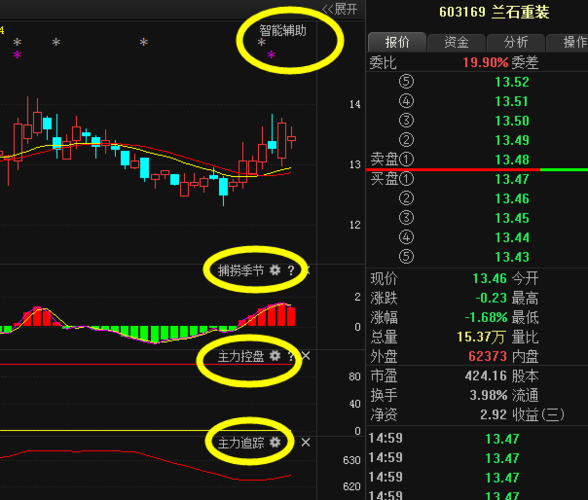Select buy level 1 price 13.47
The image size is (588, 500).
pos(512,179)
